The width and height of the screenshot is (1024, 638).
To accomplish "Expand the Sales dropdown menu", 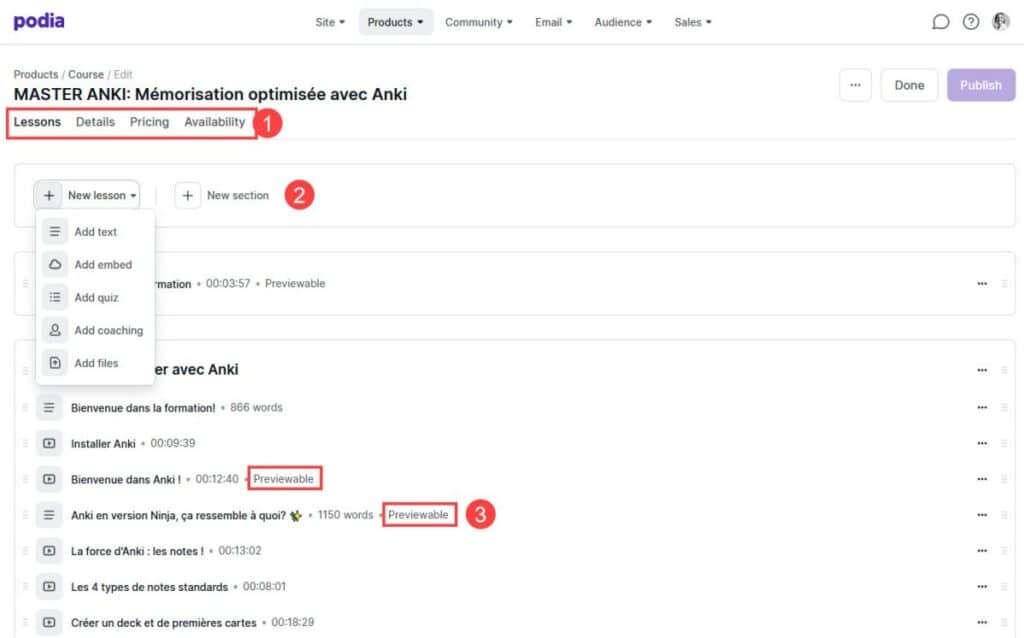I will (x=693, y=22).
